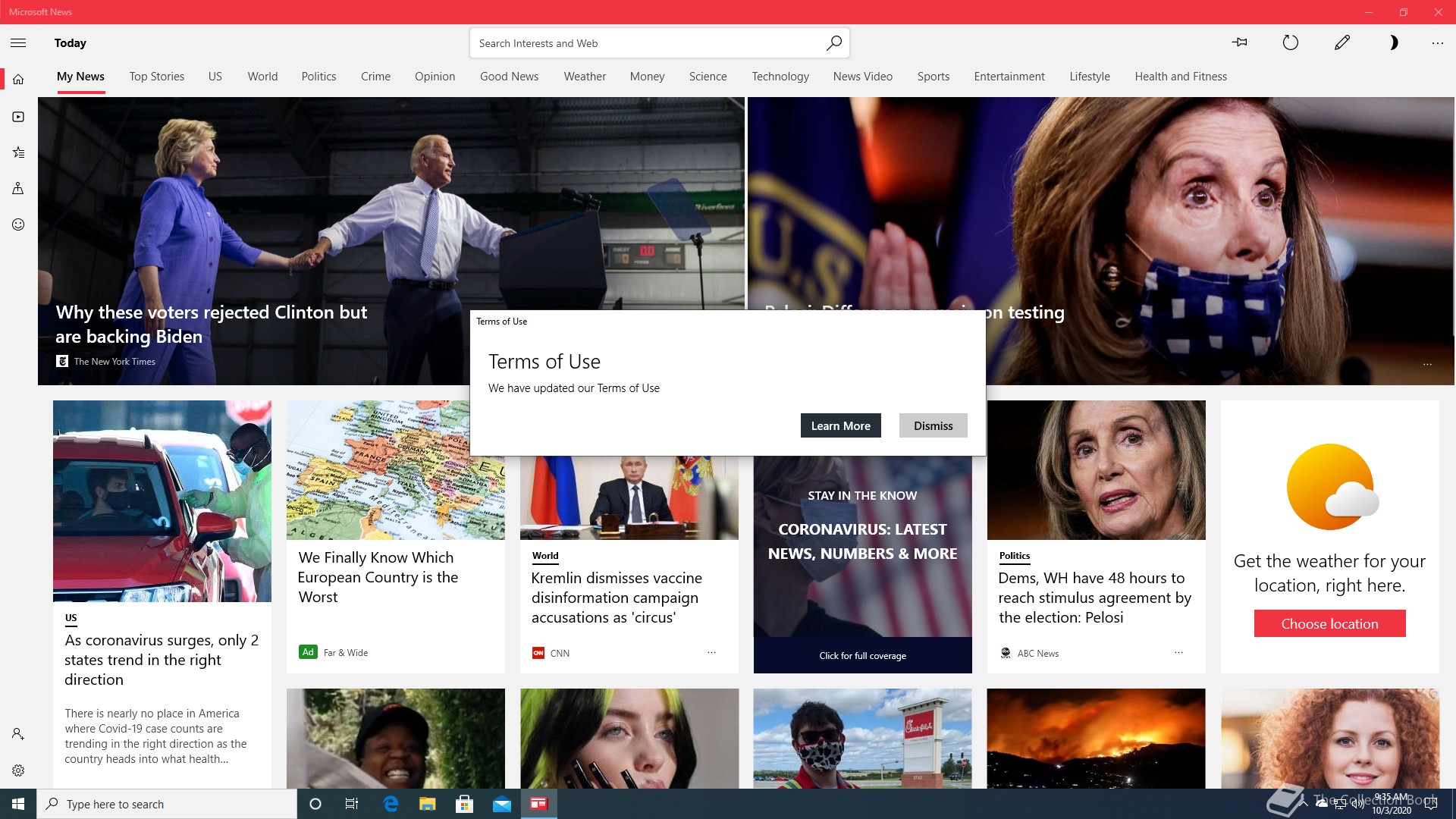The width and height of the screenshot is (1456, 819).
Task: Open options for the Kremlin article
Action: pos(711,652)
